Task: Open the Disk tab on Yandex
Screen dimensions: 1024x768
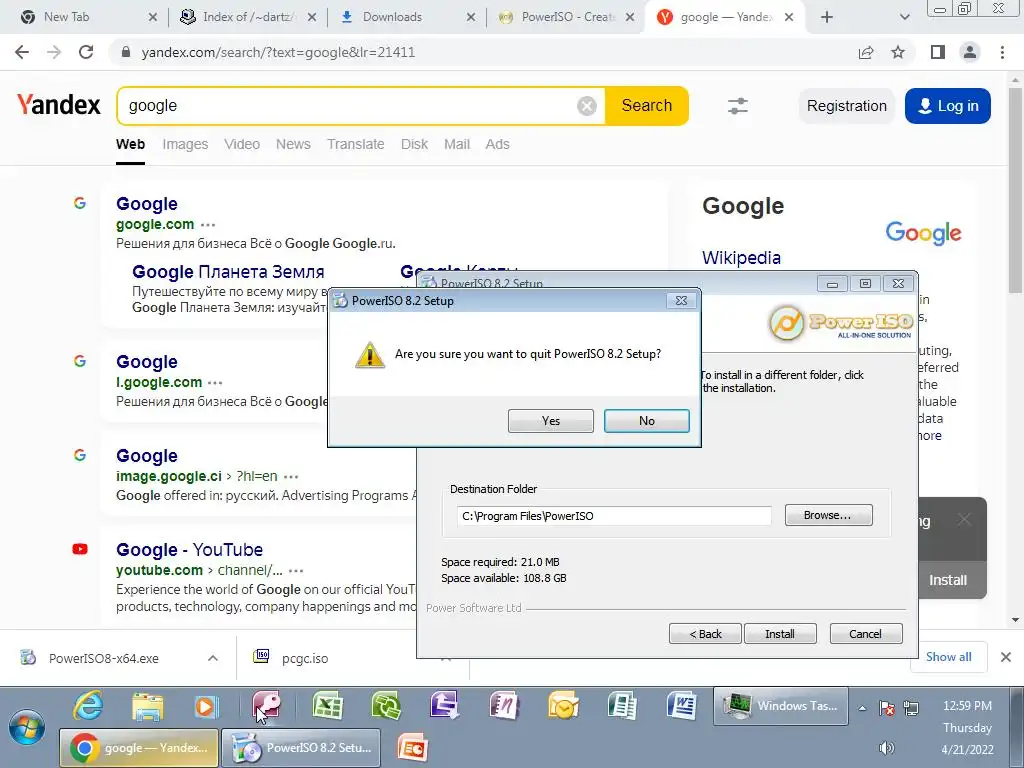Action: point(414,144)
